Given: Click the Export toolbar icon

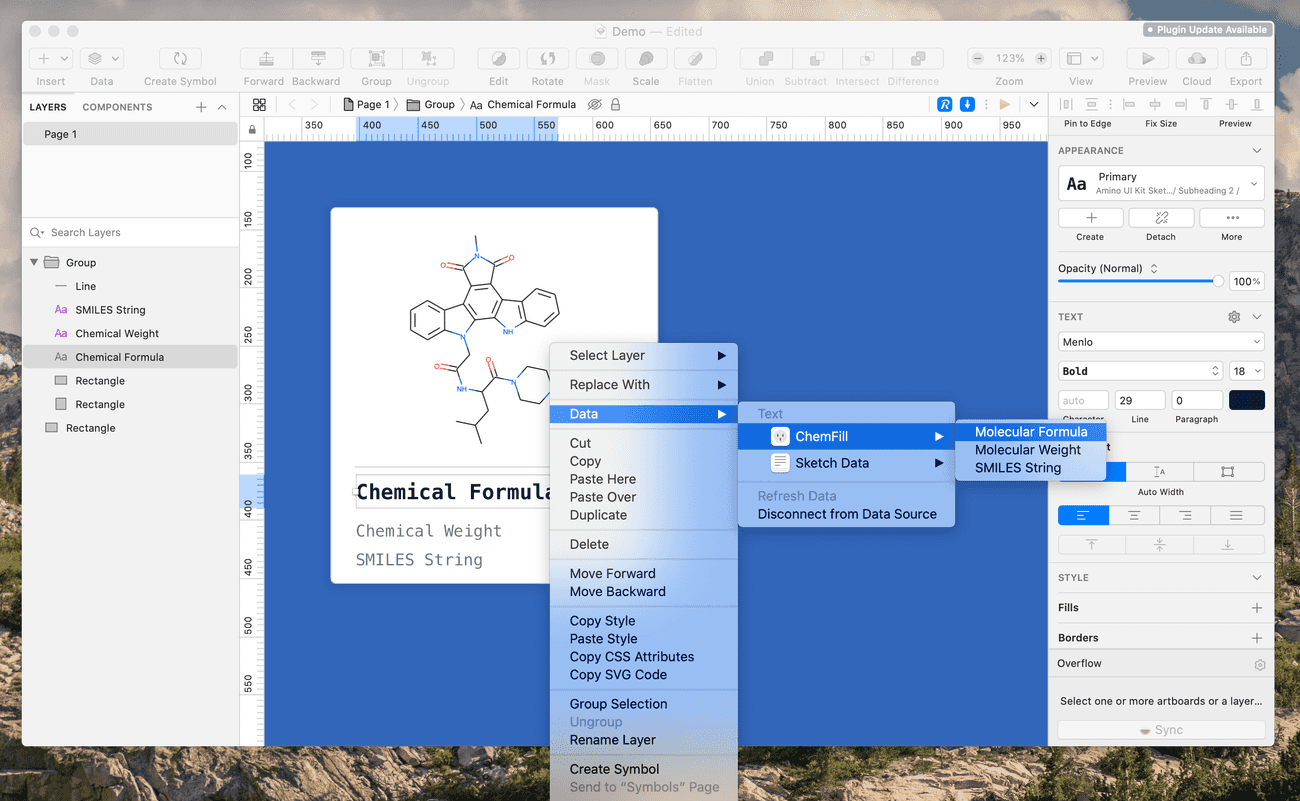Looking at the screenshot, I should coord(1245,59).
